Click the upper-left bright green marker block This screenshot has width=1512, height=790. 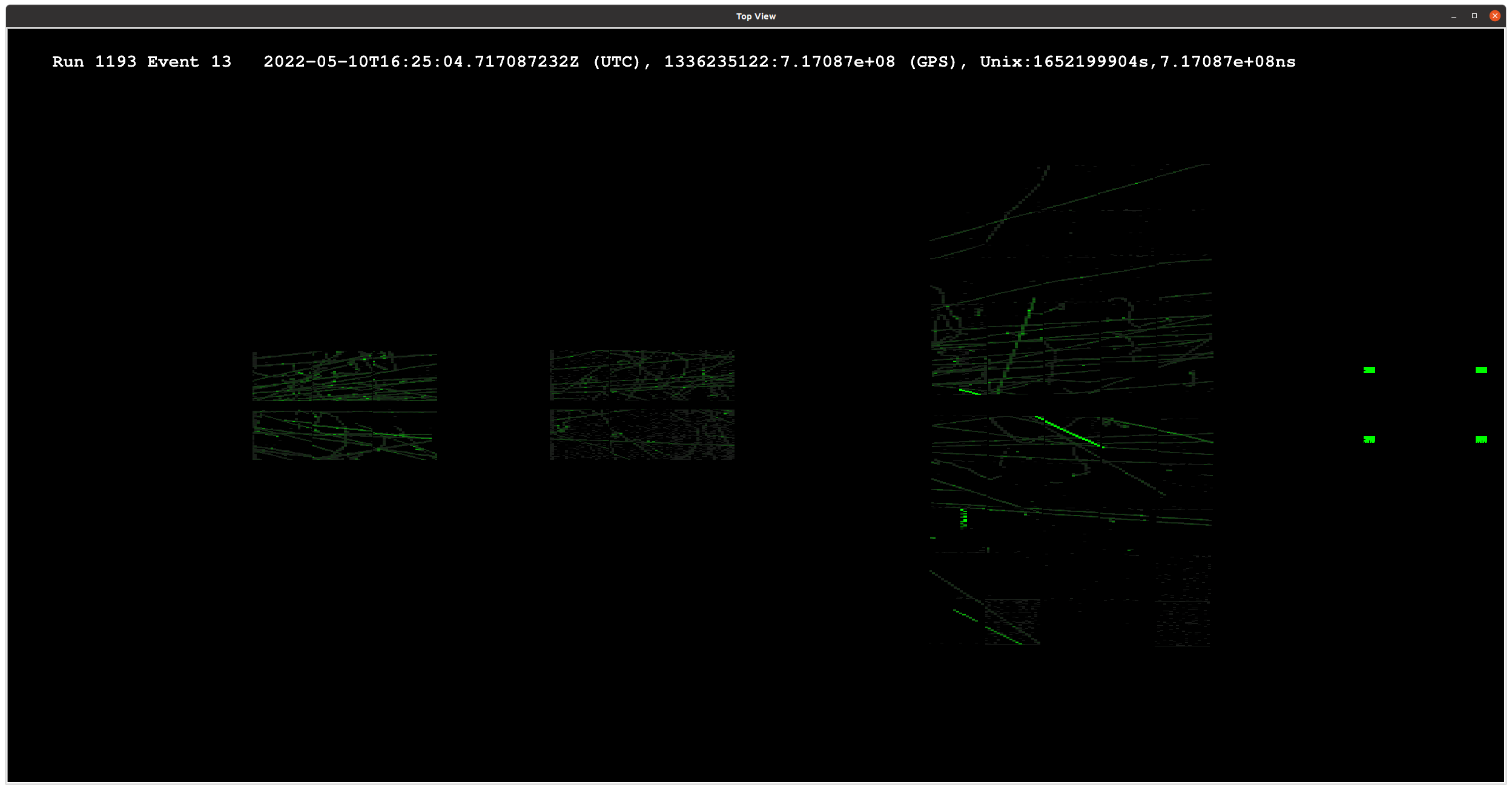tap(1369, 370)
